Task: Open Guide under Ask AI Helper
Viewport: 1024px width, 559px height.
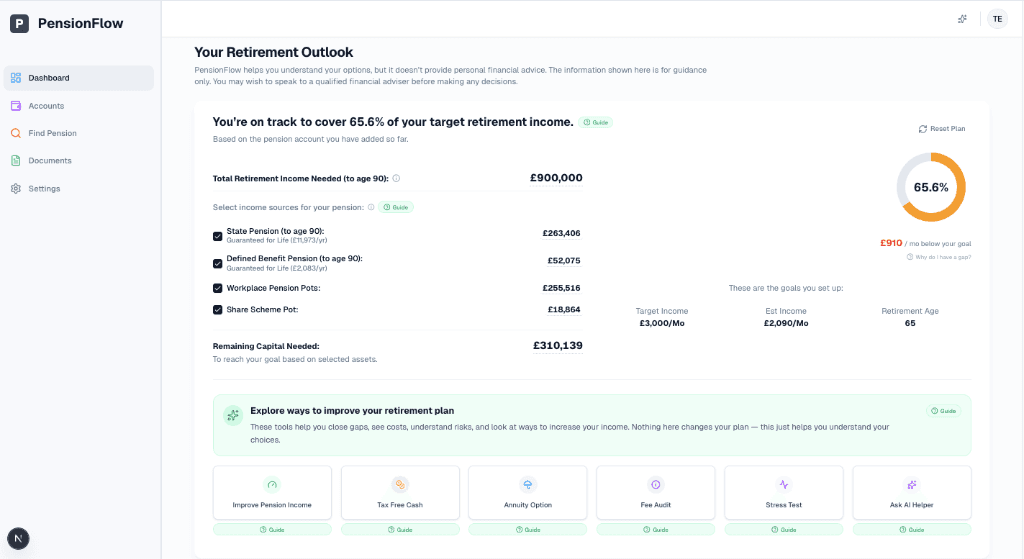Action: (912, 530)
